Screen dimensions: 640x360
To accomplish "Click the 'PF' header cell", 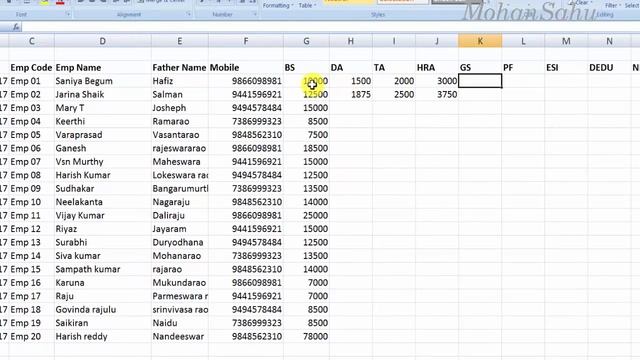I will 523,67.
